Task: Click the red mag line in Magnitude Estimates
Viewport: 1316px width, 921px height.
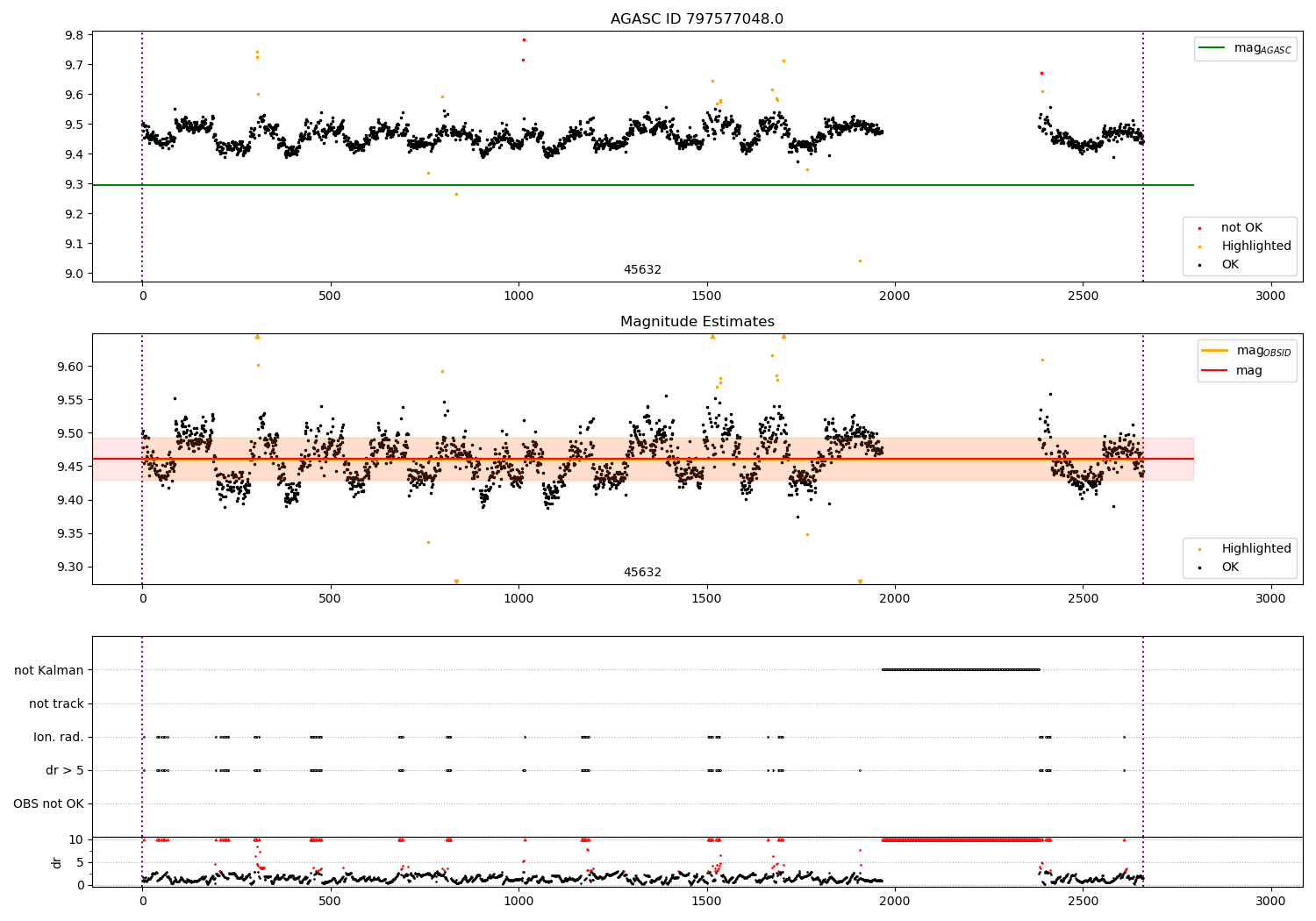Action: 643,459
